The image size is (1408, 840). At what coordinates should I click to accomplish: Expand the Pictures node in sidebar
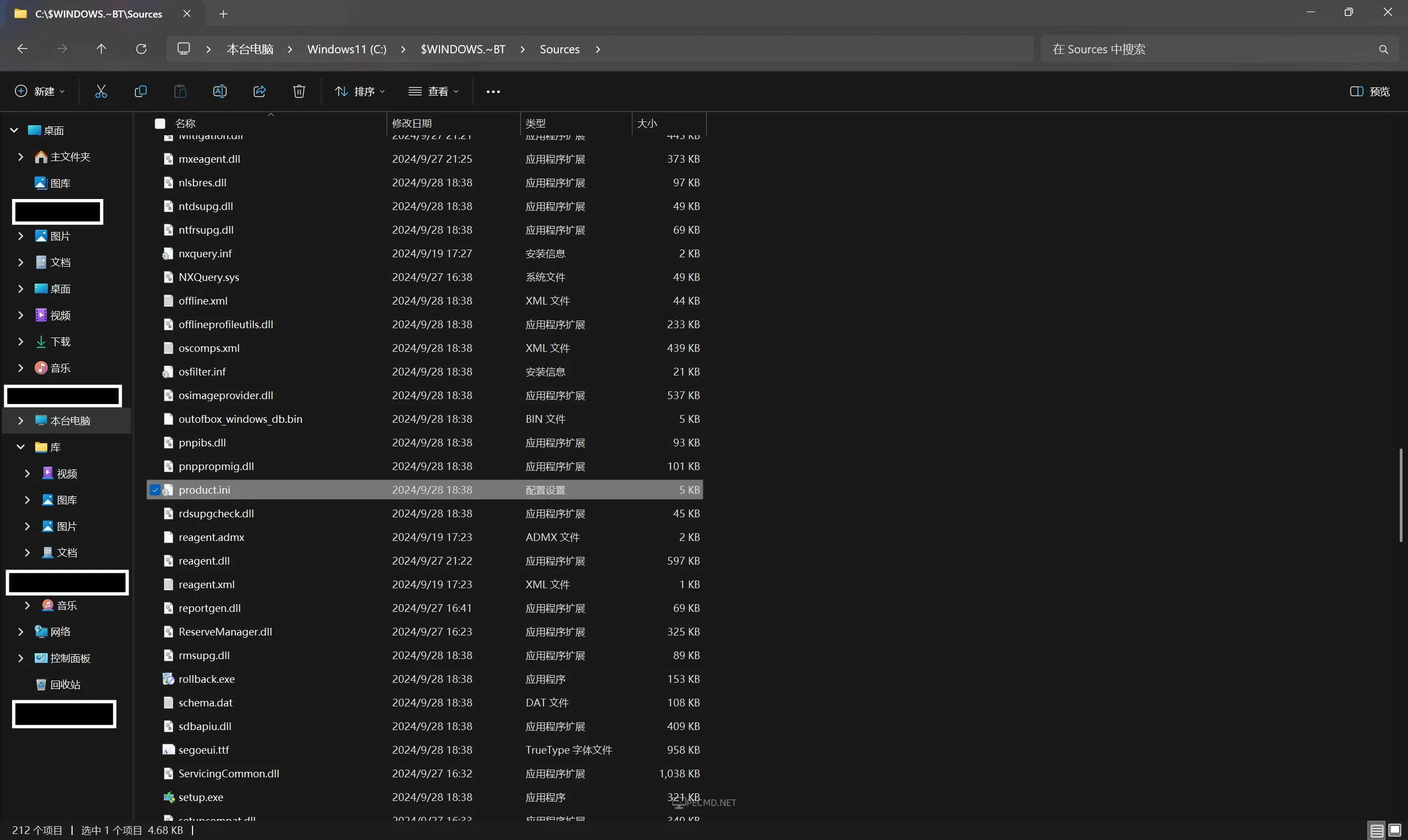click(20, 236)
